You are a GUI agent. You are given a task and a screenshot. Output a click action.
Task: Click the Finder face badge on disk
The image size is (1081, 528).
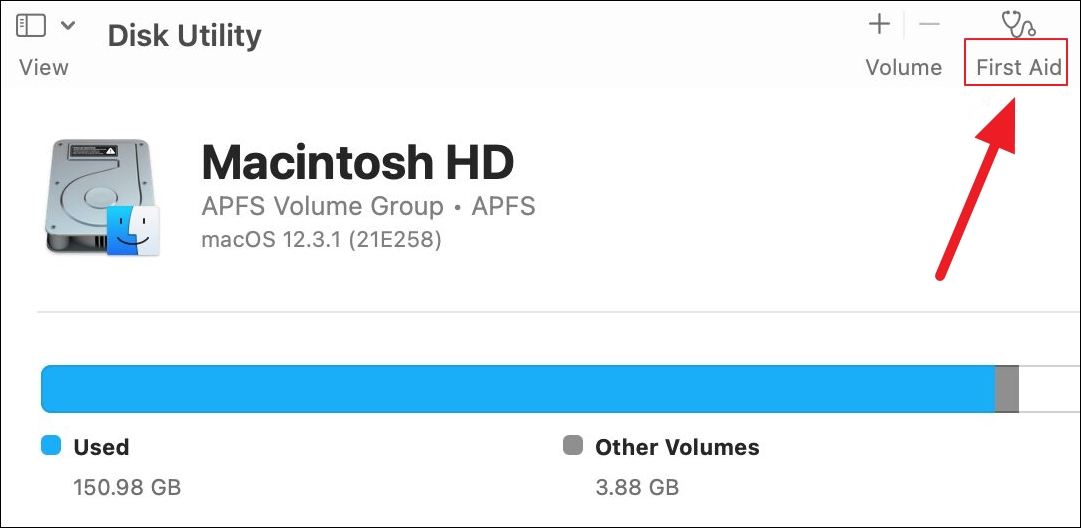pyautogui.click(x=134, y=230)
